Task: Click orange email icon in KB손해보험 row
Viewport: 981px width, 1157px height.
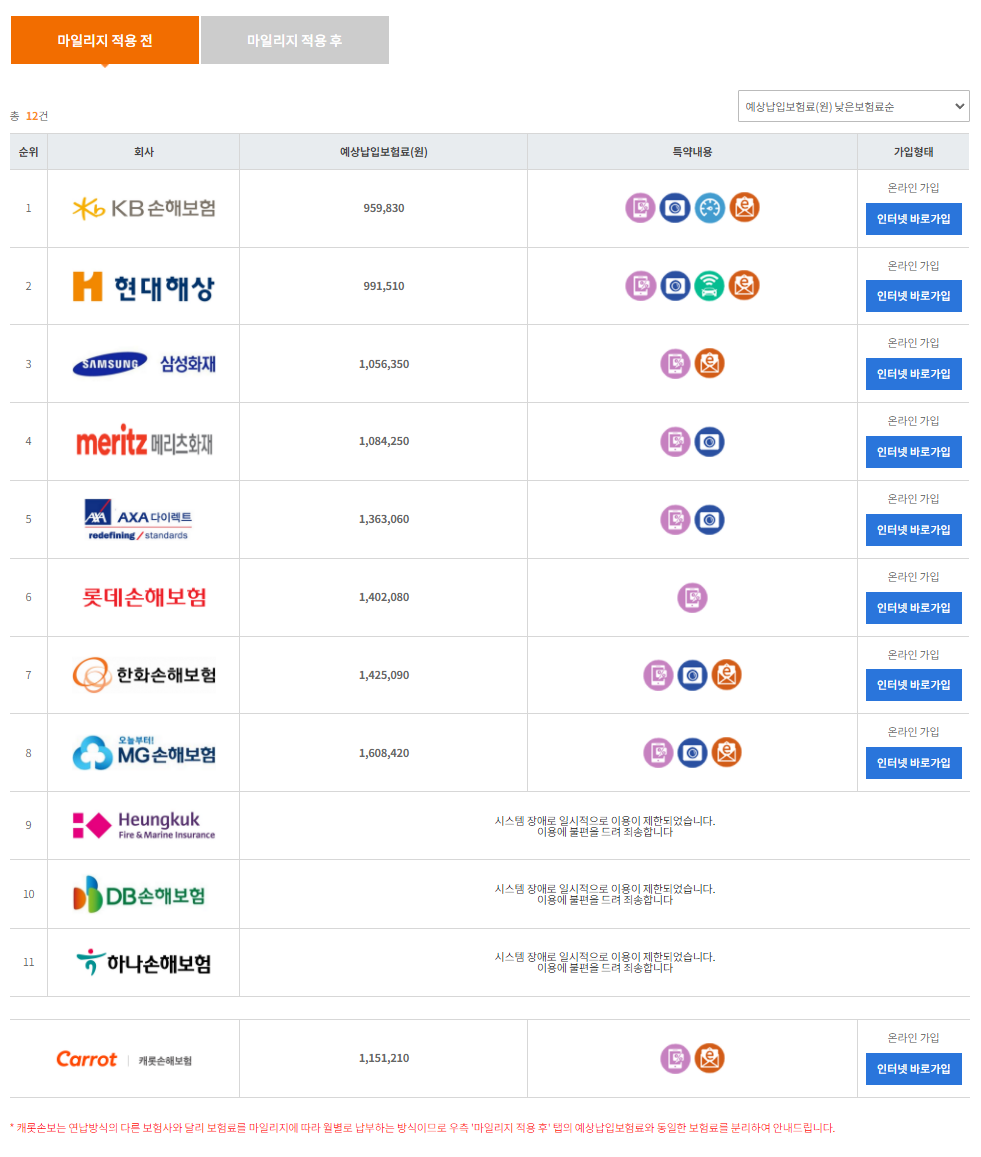Action: tap(744, 207)
